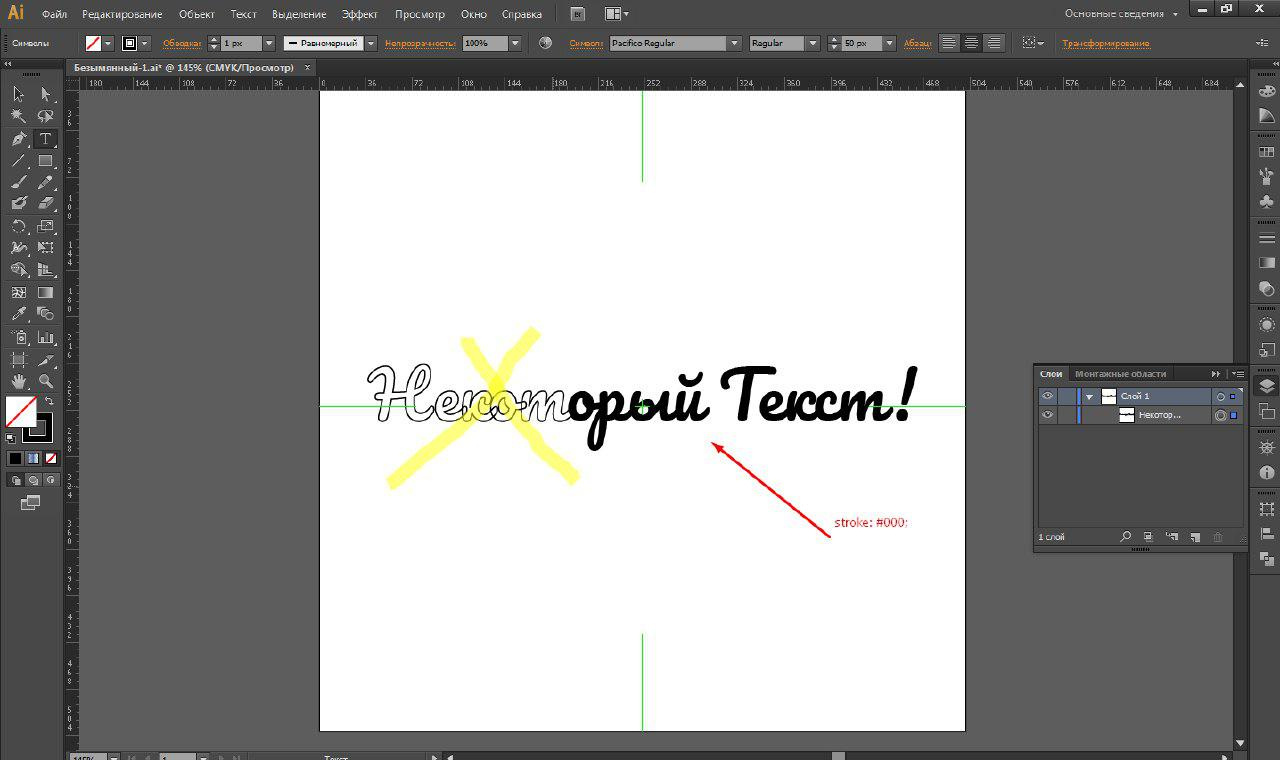Open the Объект menu

coord(197,14)
